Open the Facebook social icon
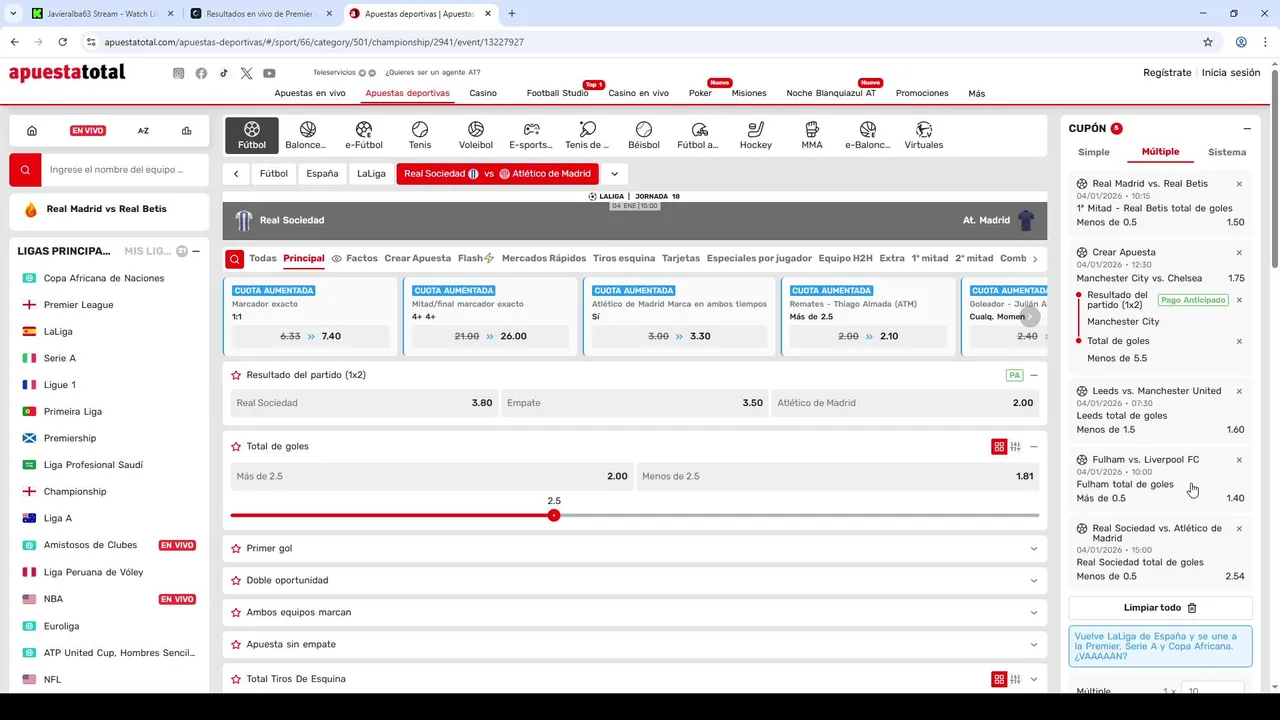1280x720 pixels. [201, 73]
